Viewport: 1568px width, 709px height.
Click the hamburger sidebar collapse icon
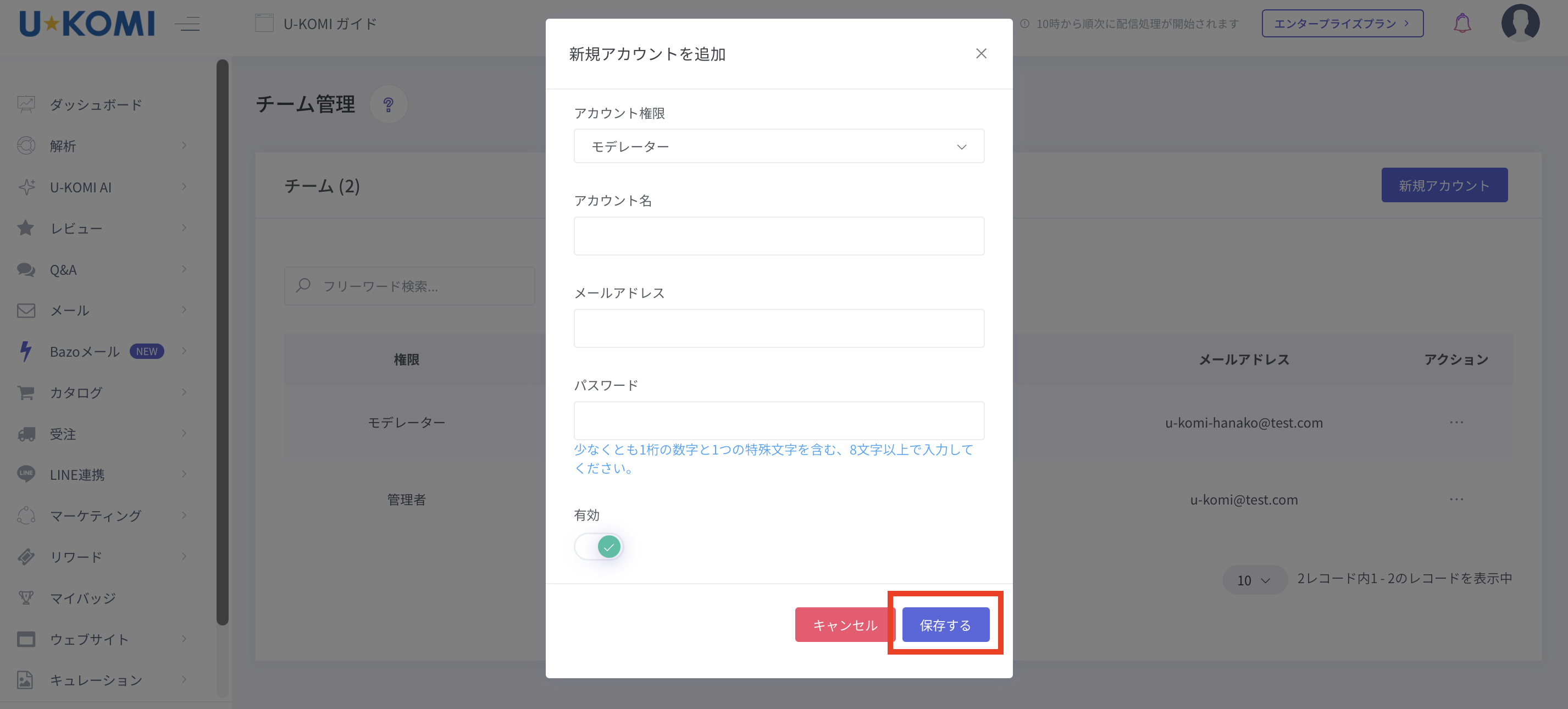click(187, 24)
